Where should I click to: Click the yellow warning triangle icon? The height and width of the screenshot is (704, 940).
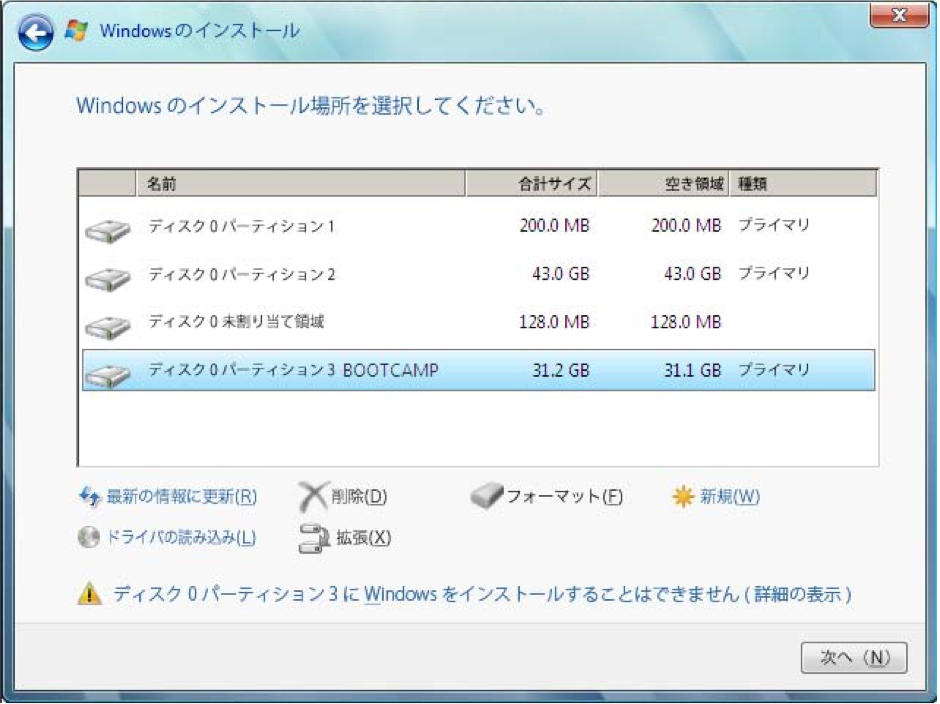[89, 594]
